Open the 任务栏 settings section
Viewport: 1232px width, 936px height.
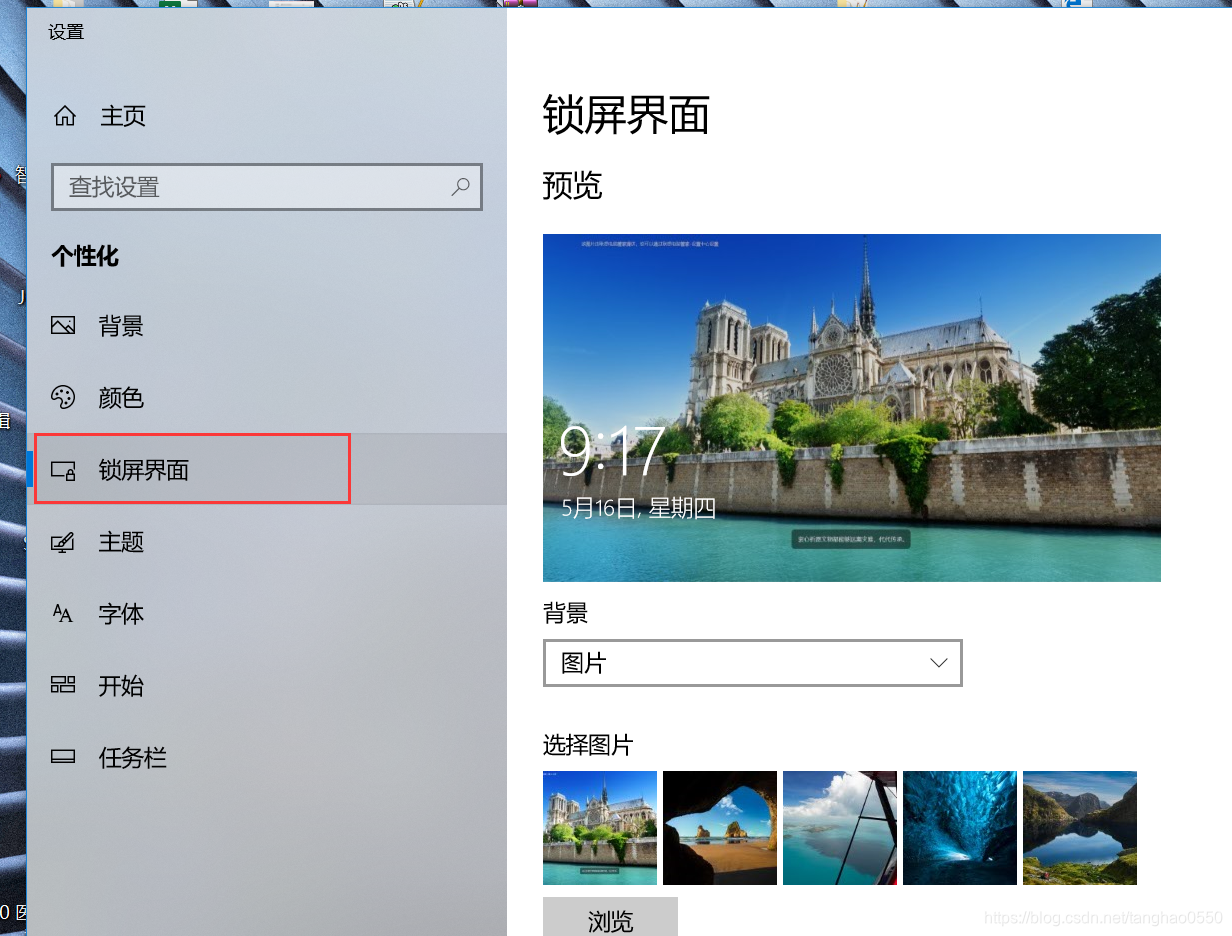132,758
